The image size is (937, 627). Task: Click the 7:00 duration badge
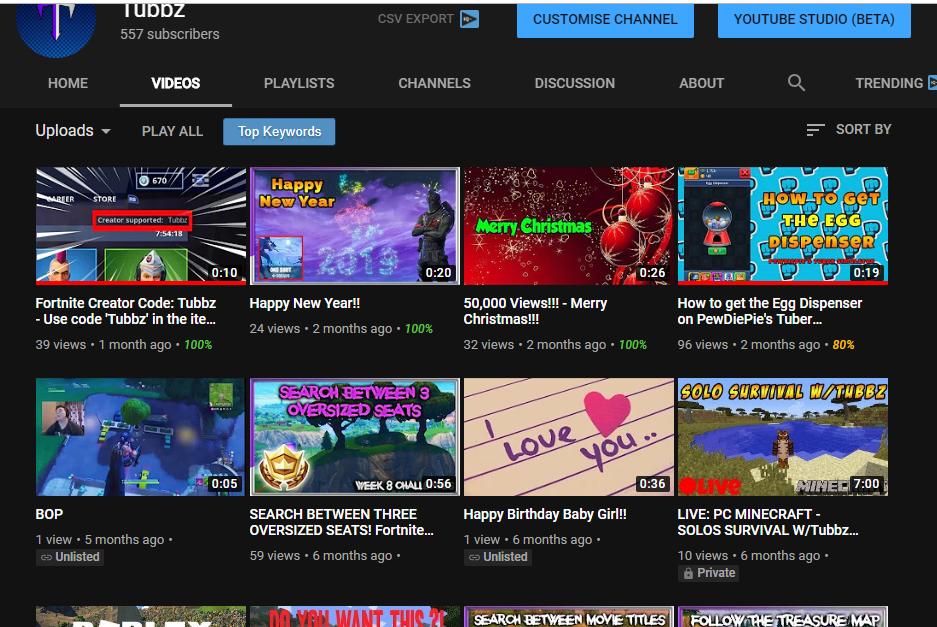click(866, 484)
